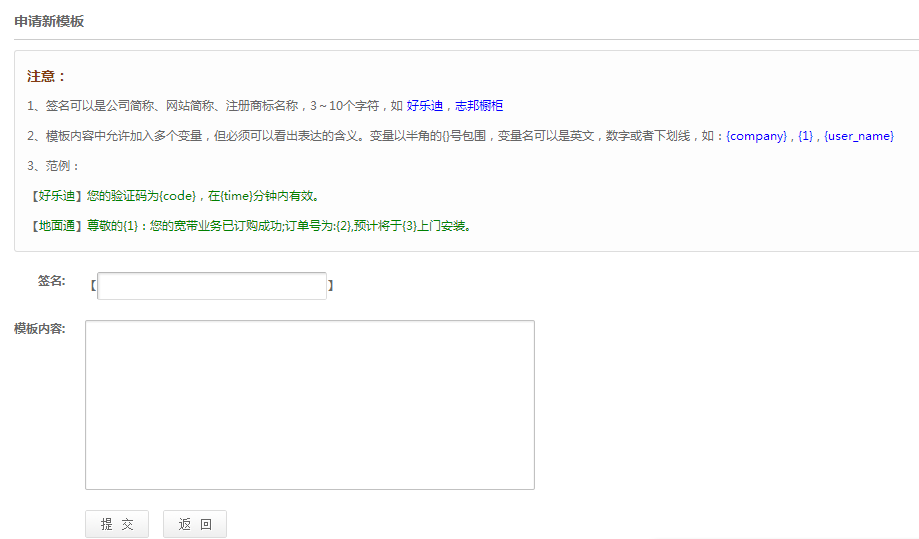Image resolution: width=919 pixels, height=539 pixels.
Task: Click the {1} variable example in rule 2
Action: (x=805, y=136)
